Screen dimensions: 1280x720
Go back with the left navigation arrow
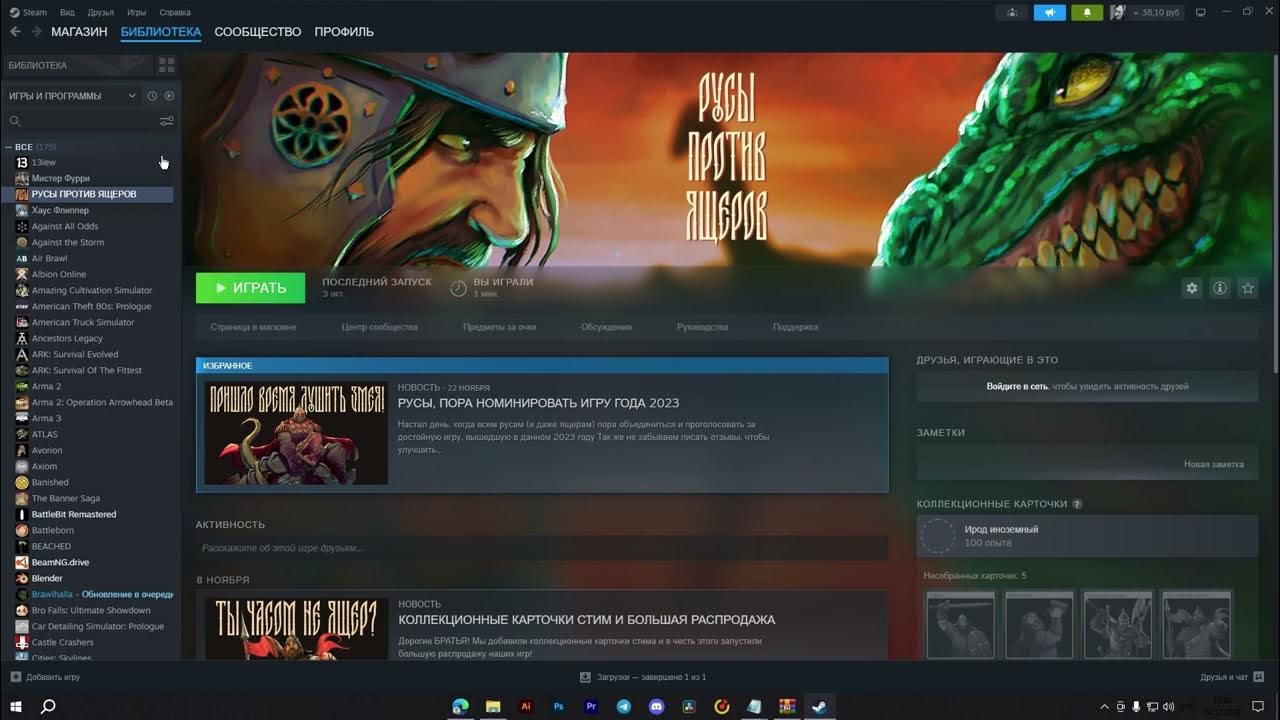[x=15, y=32]
